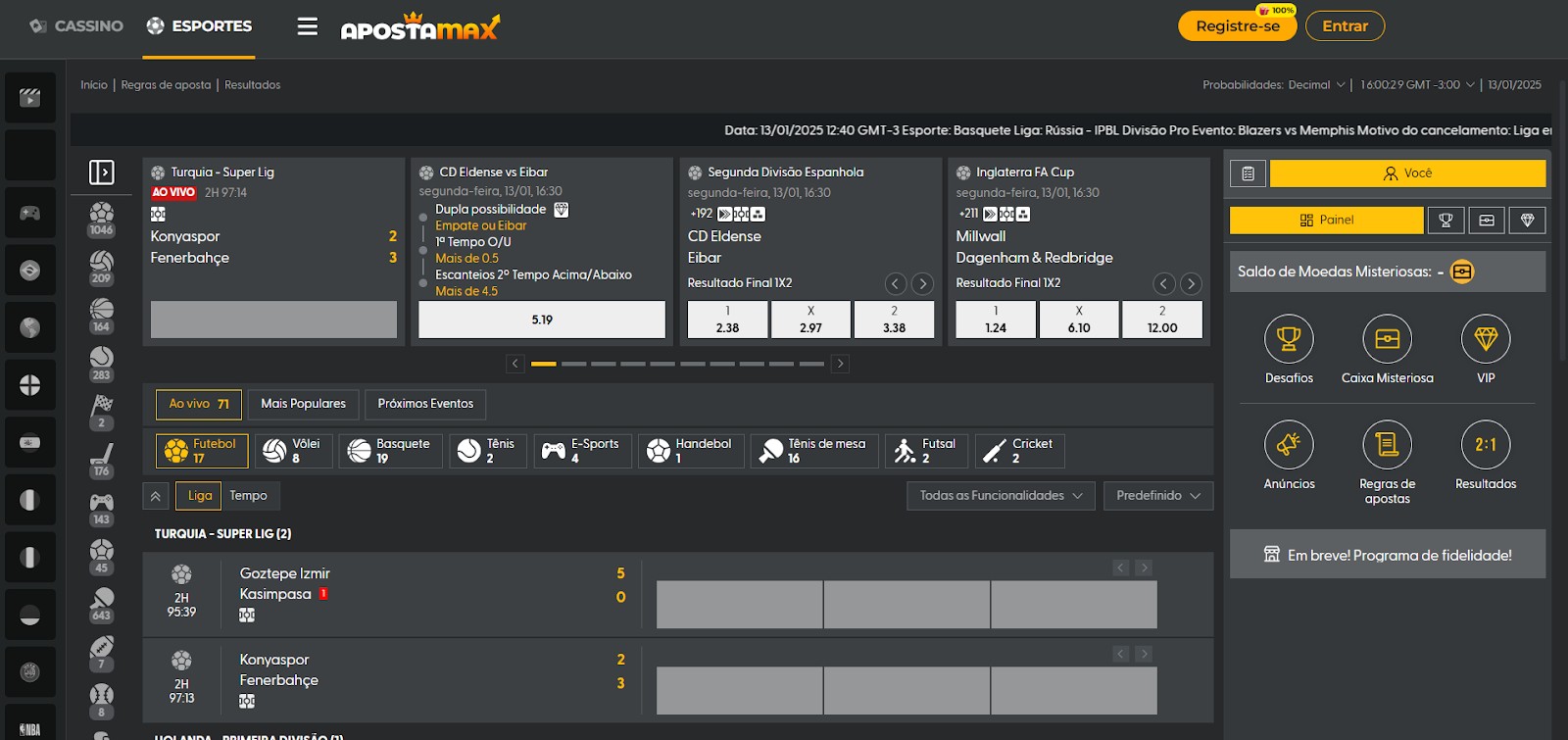Open the tennis sport icon showing 283
This screenshot has width=1568, height=740.
point(101,363)
